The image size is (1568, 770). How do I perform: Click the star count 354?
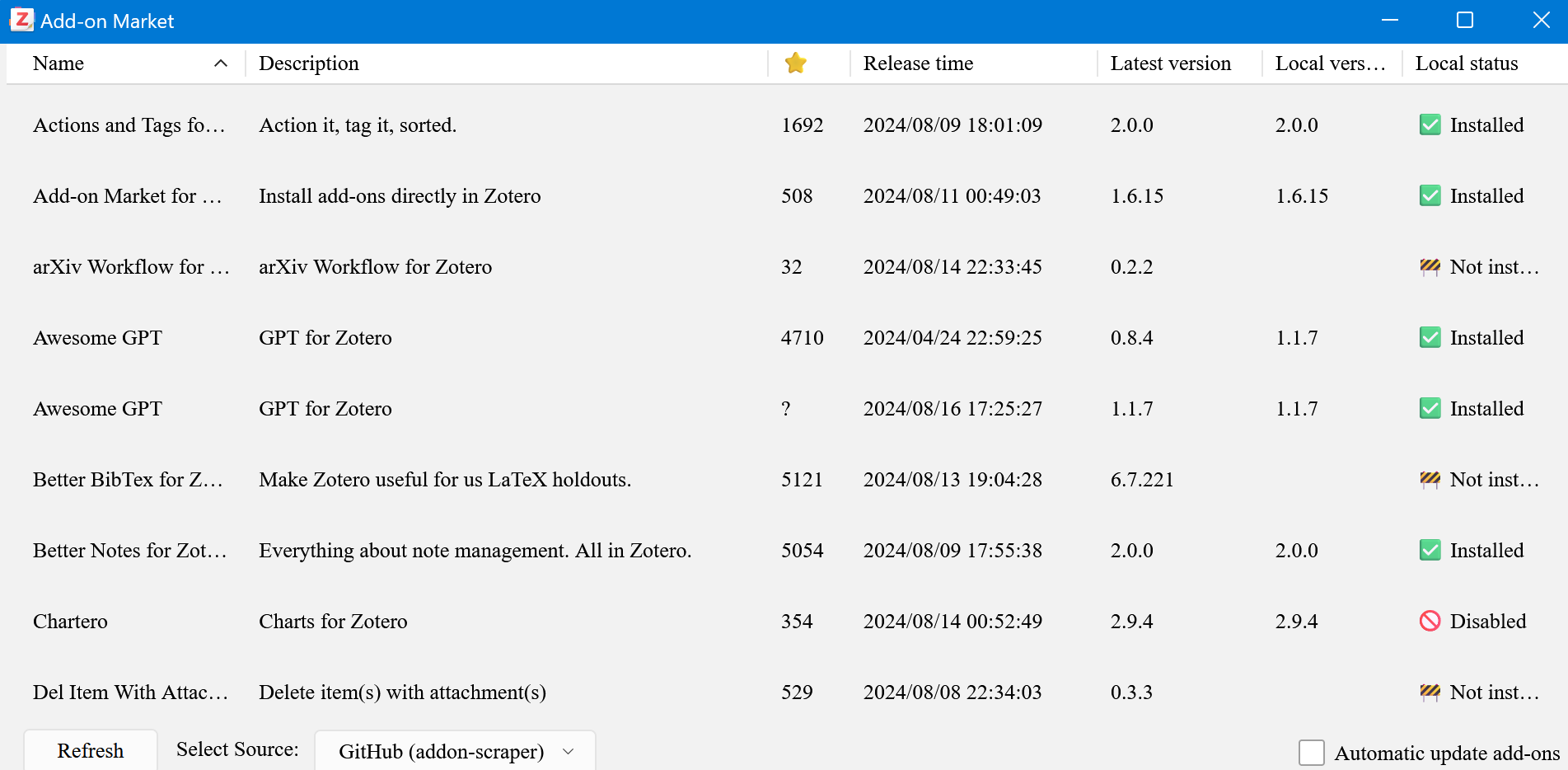click(797, 621)
